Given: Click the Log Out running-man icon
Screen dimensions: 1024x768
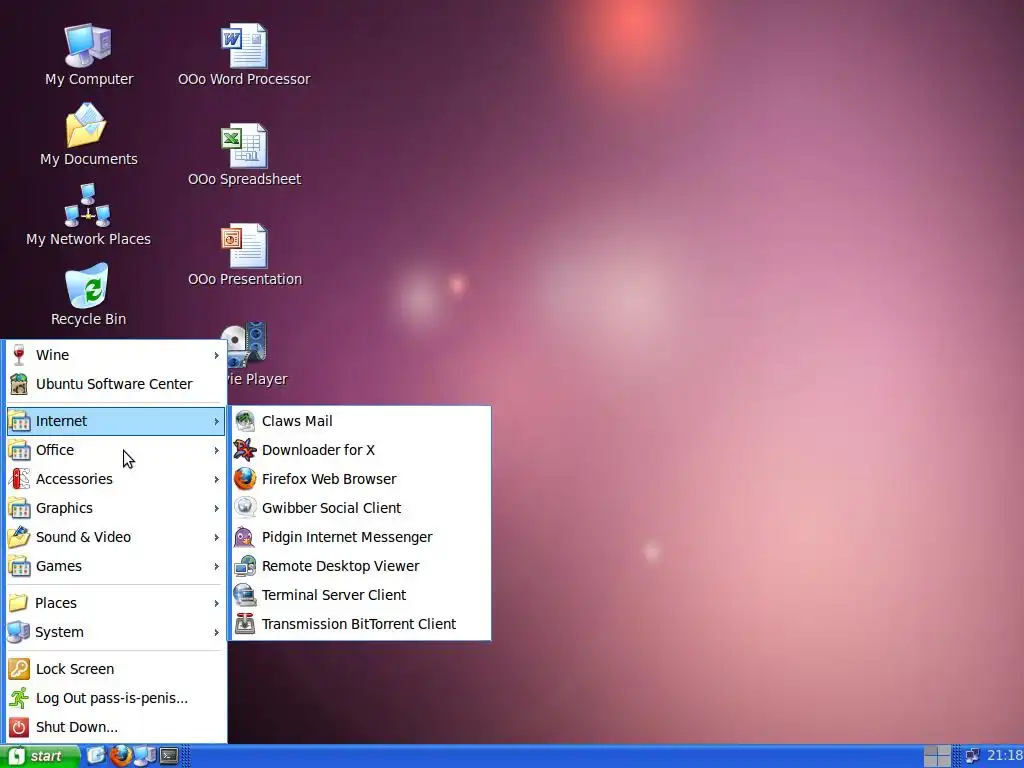Looking at the screenshot, I should [19, 698].
